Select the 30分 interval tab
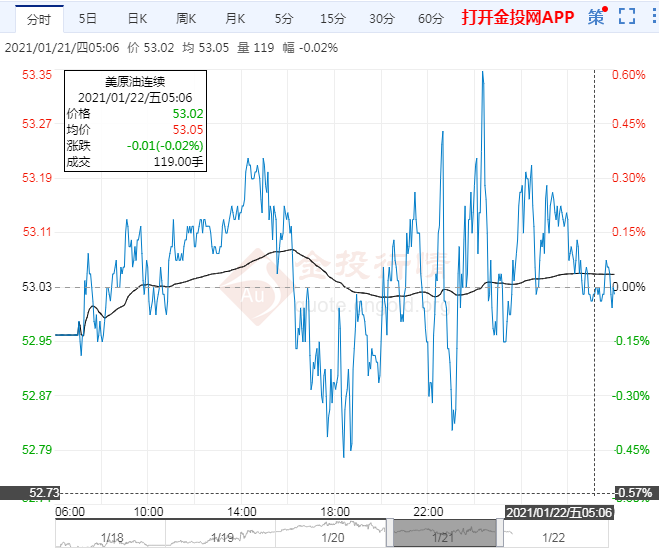Screen dimensions: 659x549 click(x=381, y=18)
